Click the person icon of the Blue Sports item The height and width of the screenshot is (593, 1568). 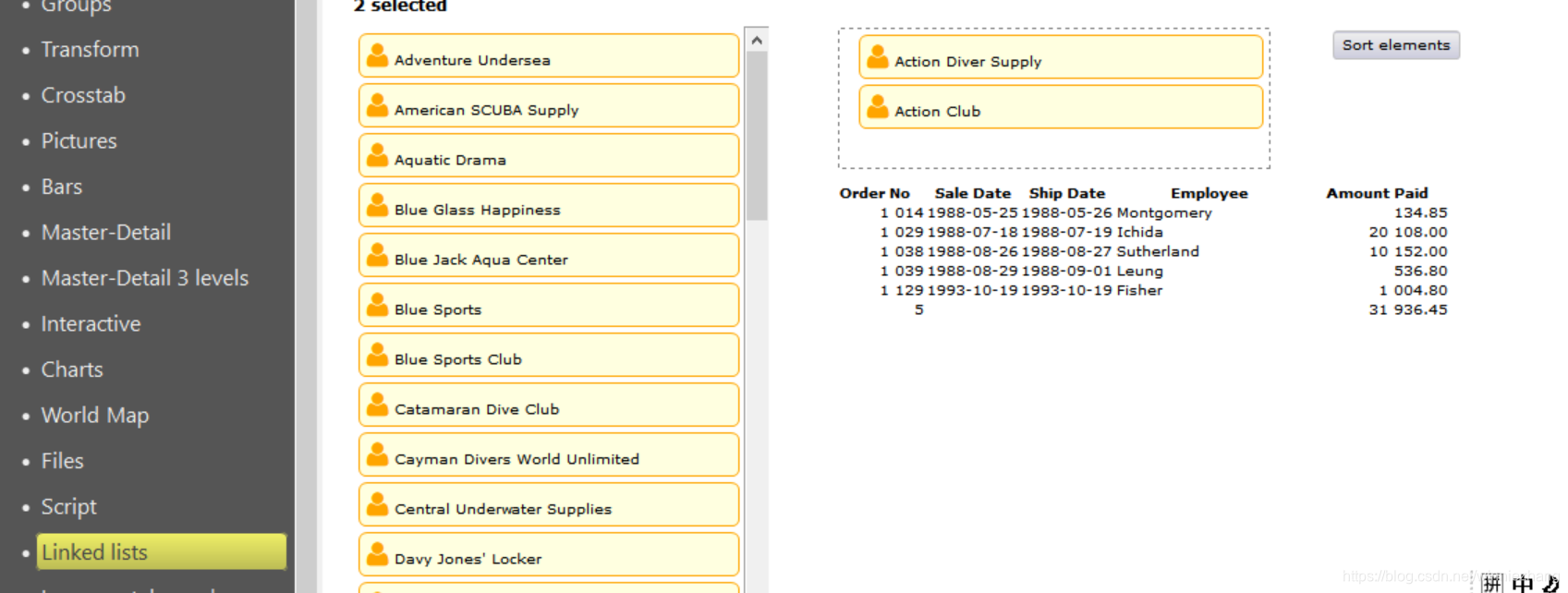[377, 306]
